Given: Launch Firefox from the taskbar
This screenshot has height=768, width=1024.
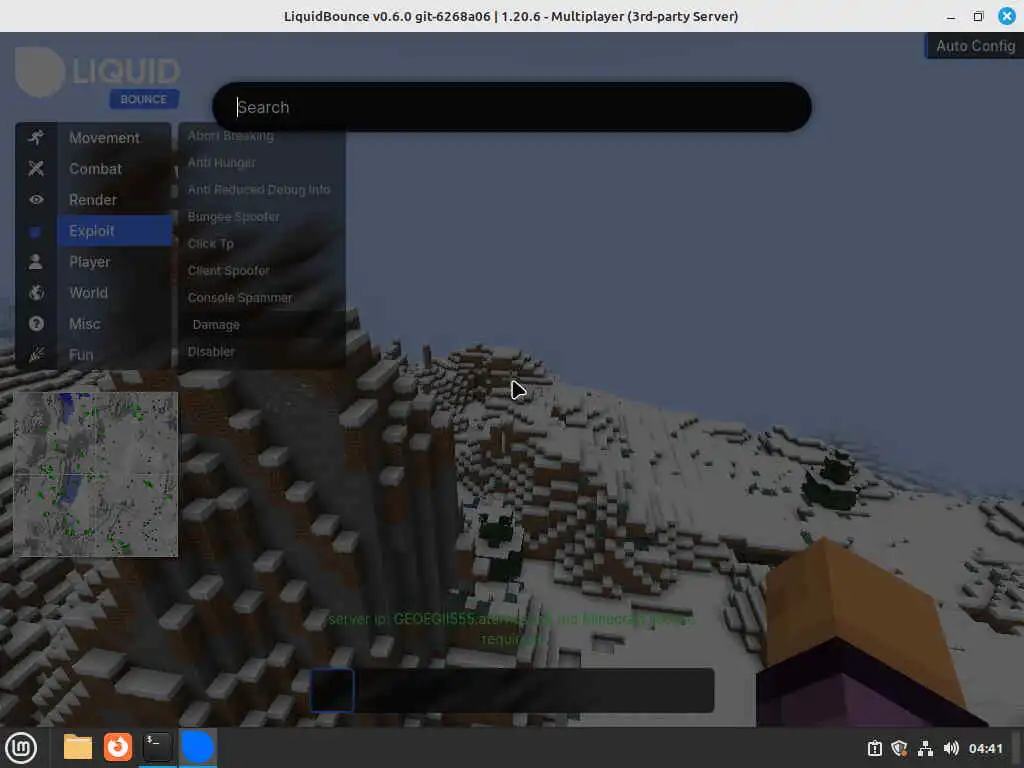Looking at the screenshot, I should pyautogui.click(x=118, y=747).
